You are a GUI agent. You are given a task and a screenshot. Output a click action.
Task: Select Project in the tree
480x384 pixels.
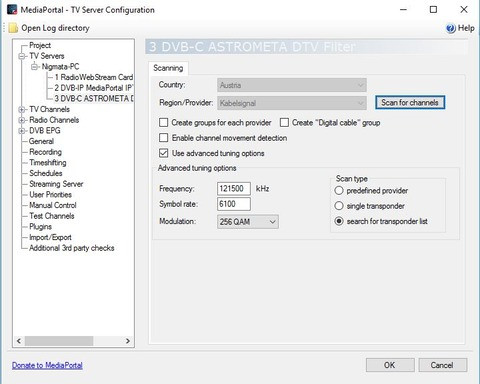40,45
